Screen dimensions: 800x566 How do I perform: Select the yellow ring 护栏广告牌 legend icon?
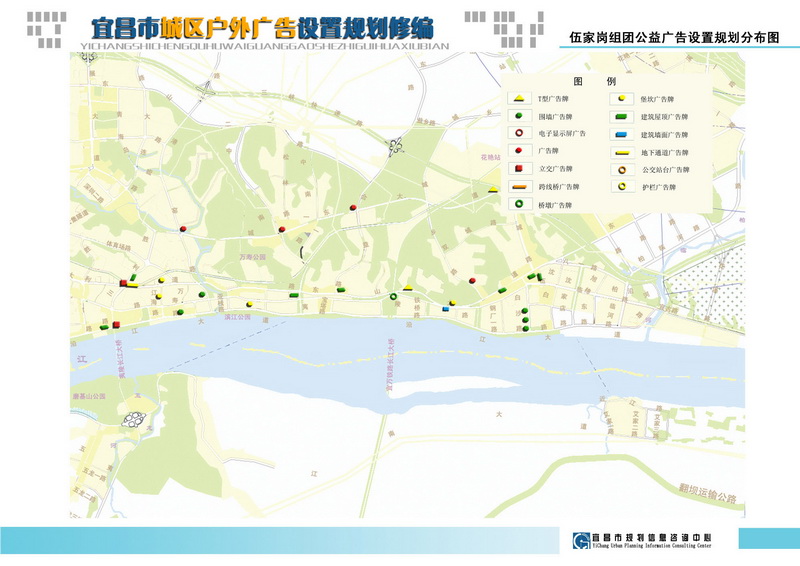tap(620, 186)
